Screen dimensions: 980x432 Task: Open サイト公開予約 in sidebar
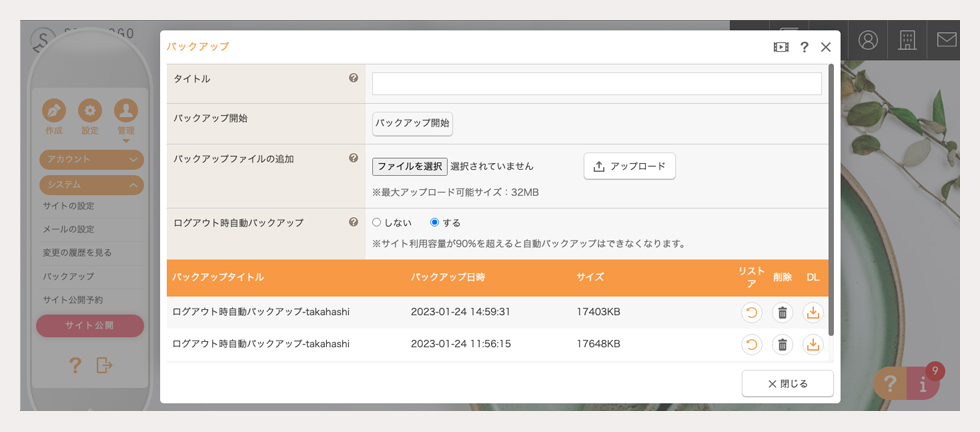click(73, 299)
